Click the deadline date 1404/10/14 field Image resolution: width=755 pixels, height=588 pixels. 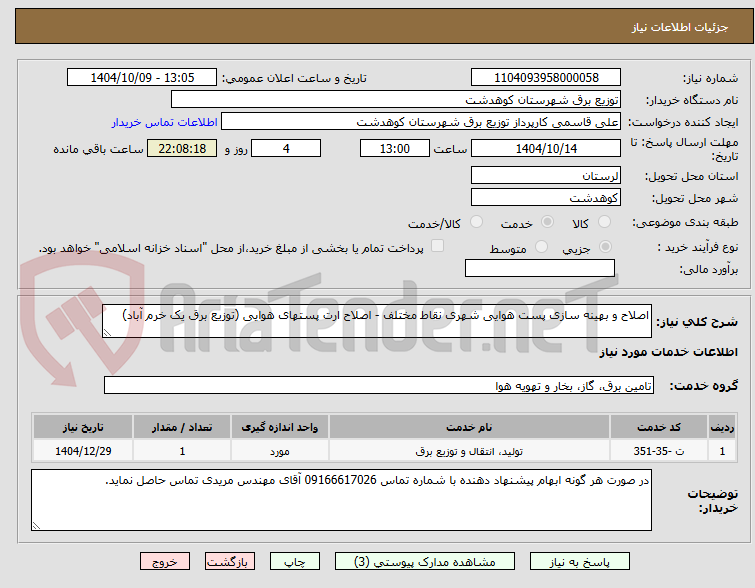pos(546,148)
